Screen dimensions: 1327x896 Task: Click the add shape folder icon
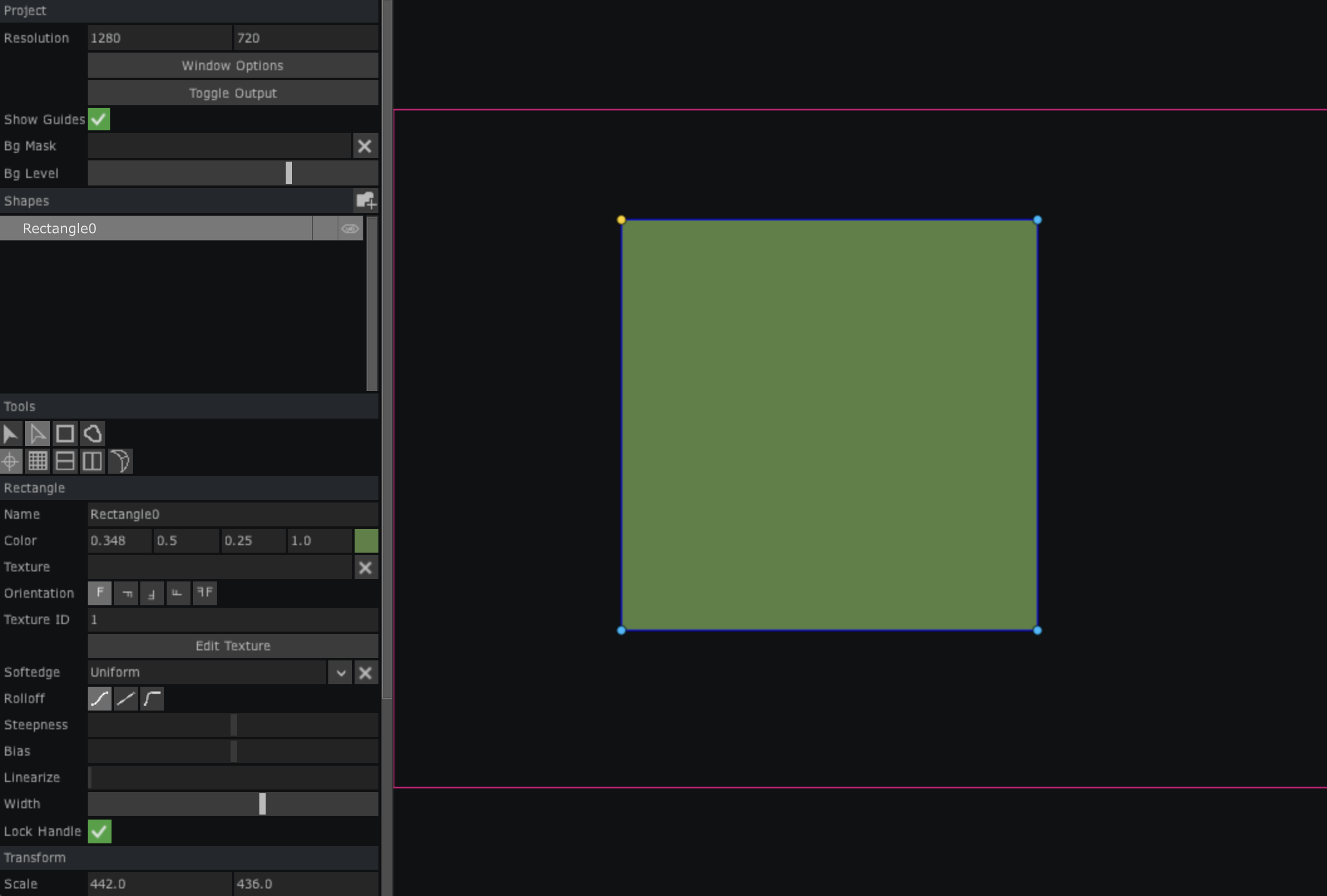point(365,201)
